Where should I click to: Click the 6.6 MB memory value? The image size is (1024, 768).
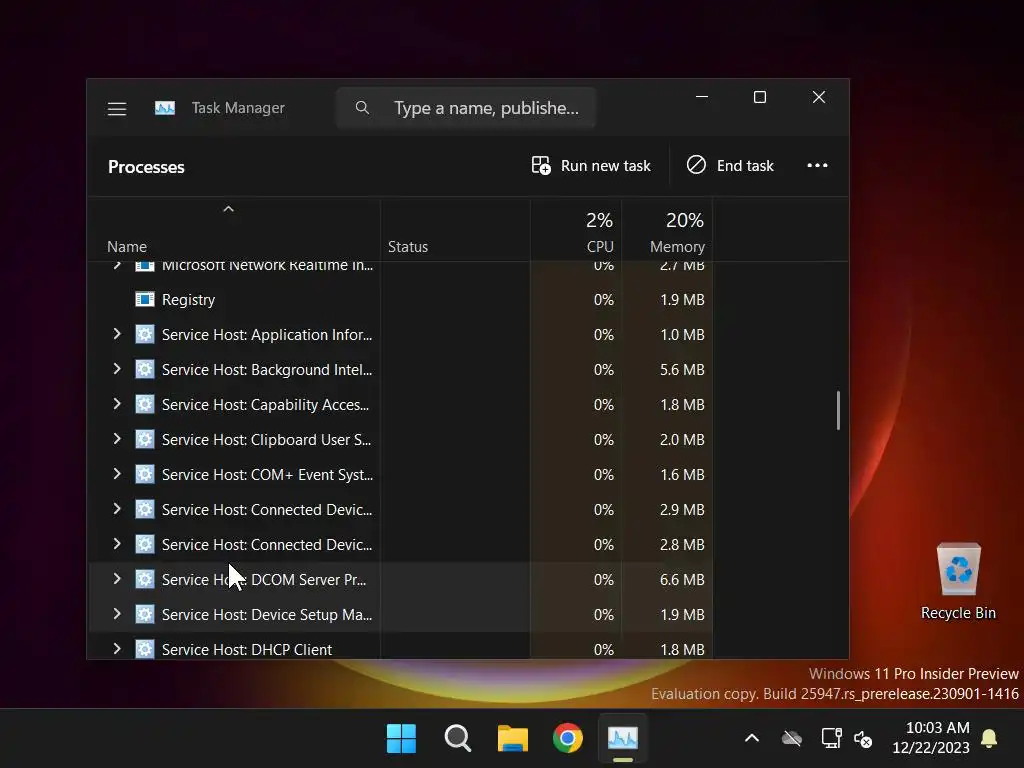tap(682, 579)
